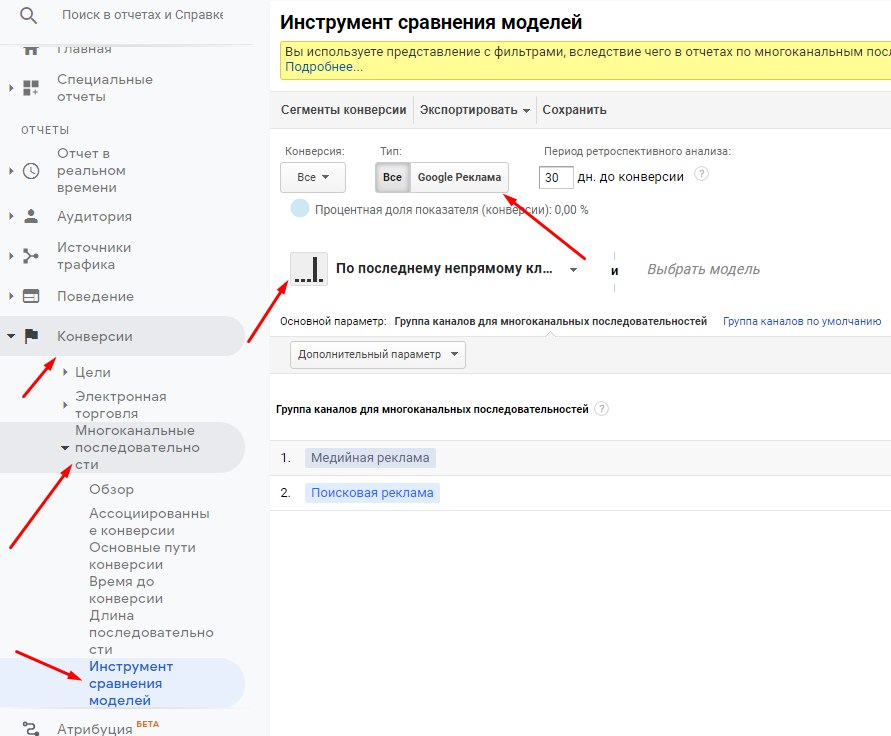The height and width of the screenshot is (736, 891).
Task: Click the lookback window days field
Action: click(x=555, y=177)
